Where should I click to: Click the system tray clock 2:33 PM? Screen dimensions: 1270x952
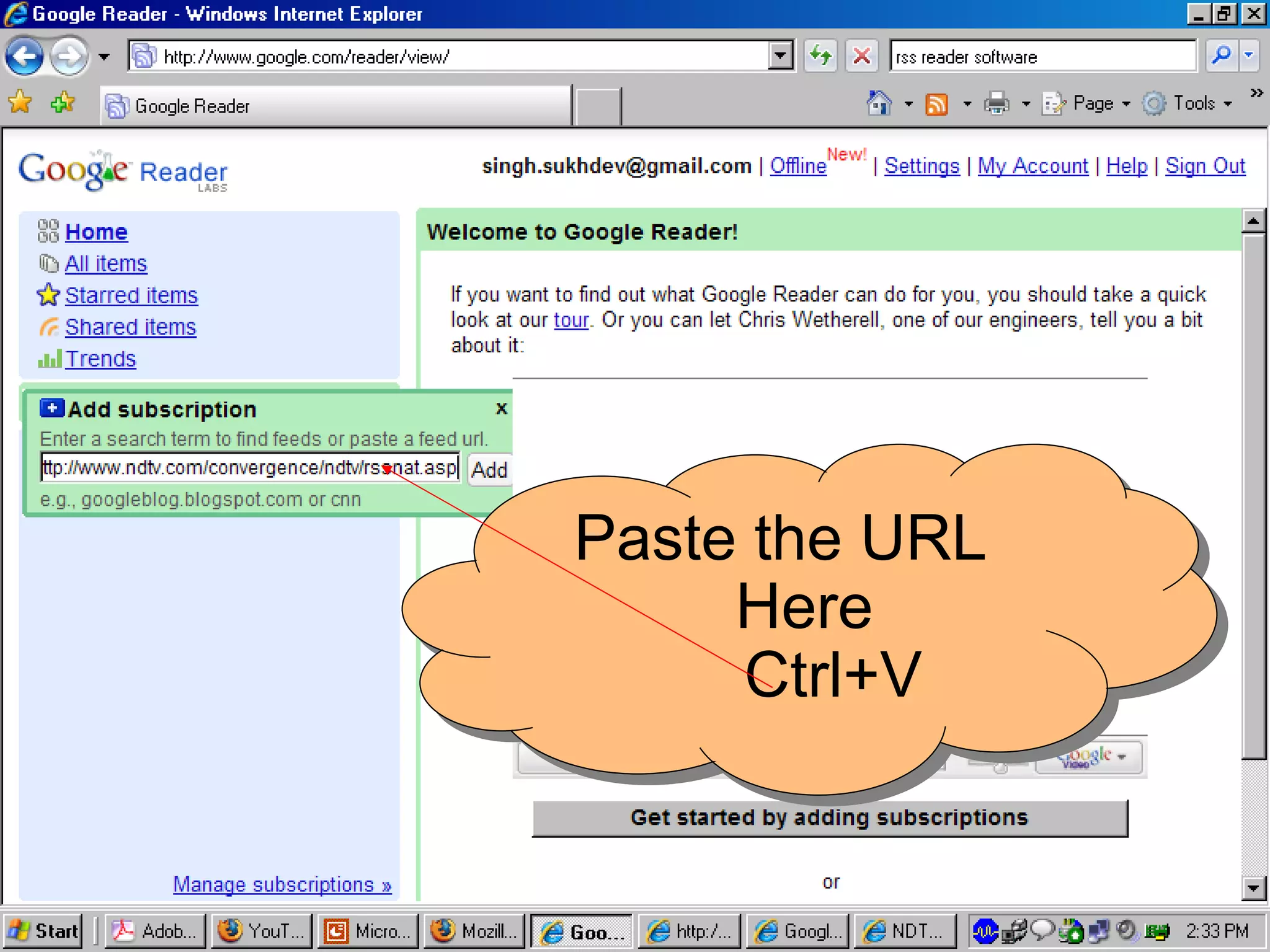tap(1217, 930)
